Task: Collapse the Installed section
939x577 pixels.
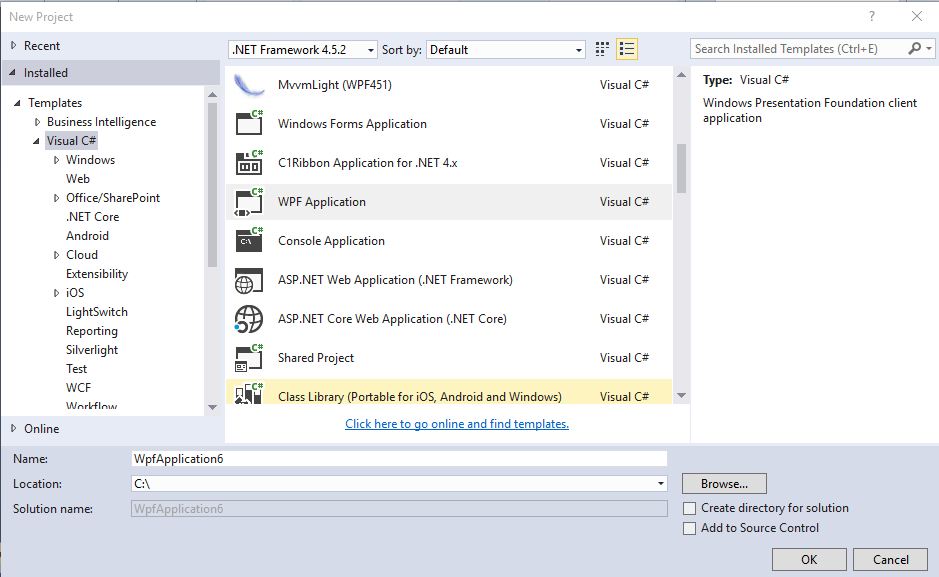Action: click(x=13, y=72)
